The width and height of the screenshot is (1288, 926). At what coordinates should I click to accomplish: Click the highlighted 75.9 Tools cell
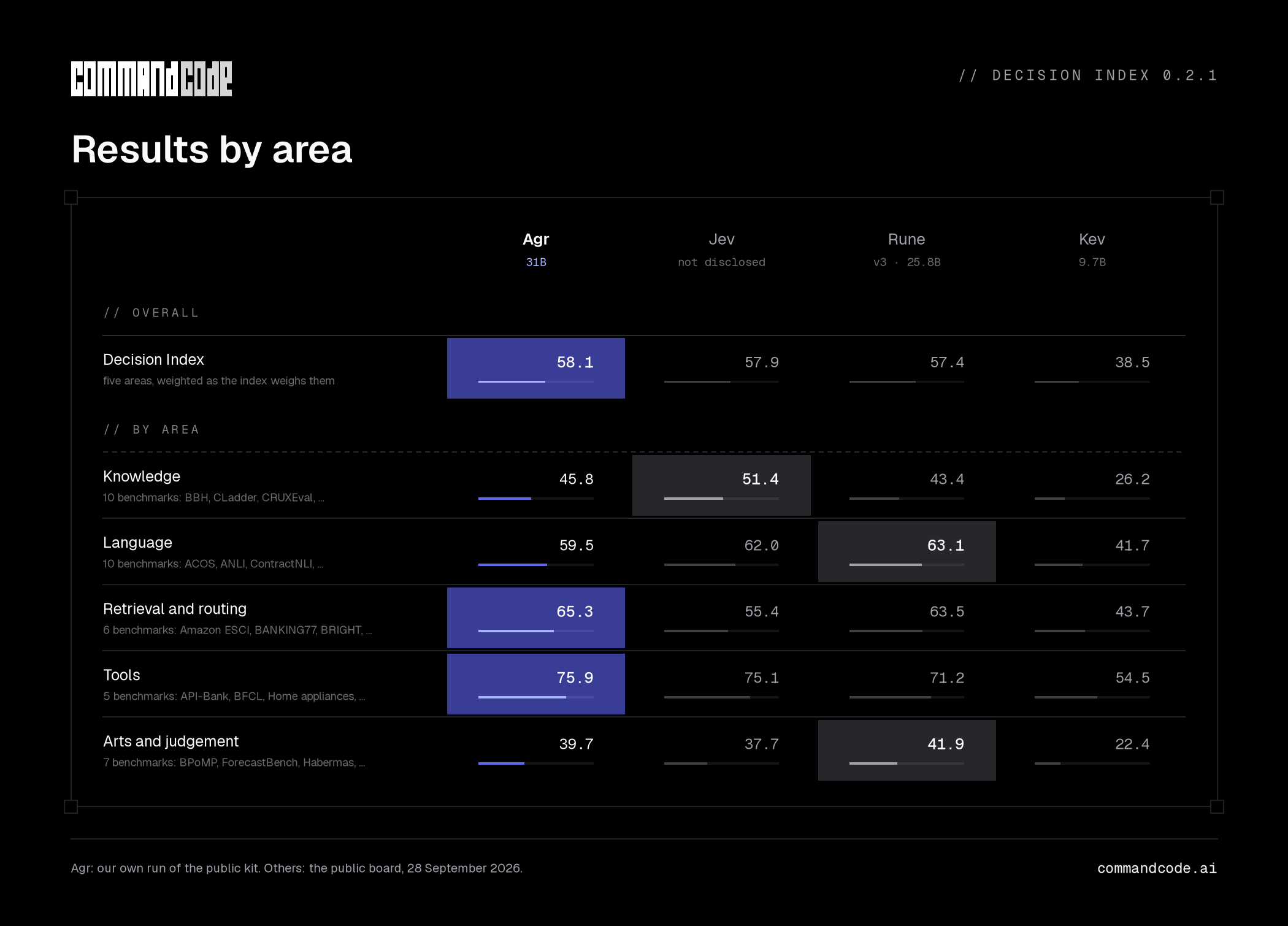[536, 684]
